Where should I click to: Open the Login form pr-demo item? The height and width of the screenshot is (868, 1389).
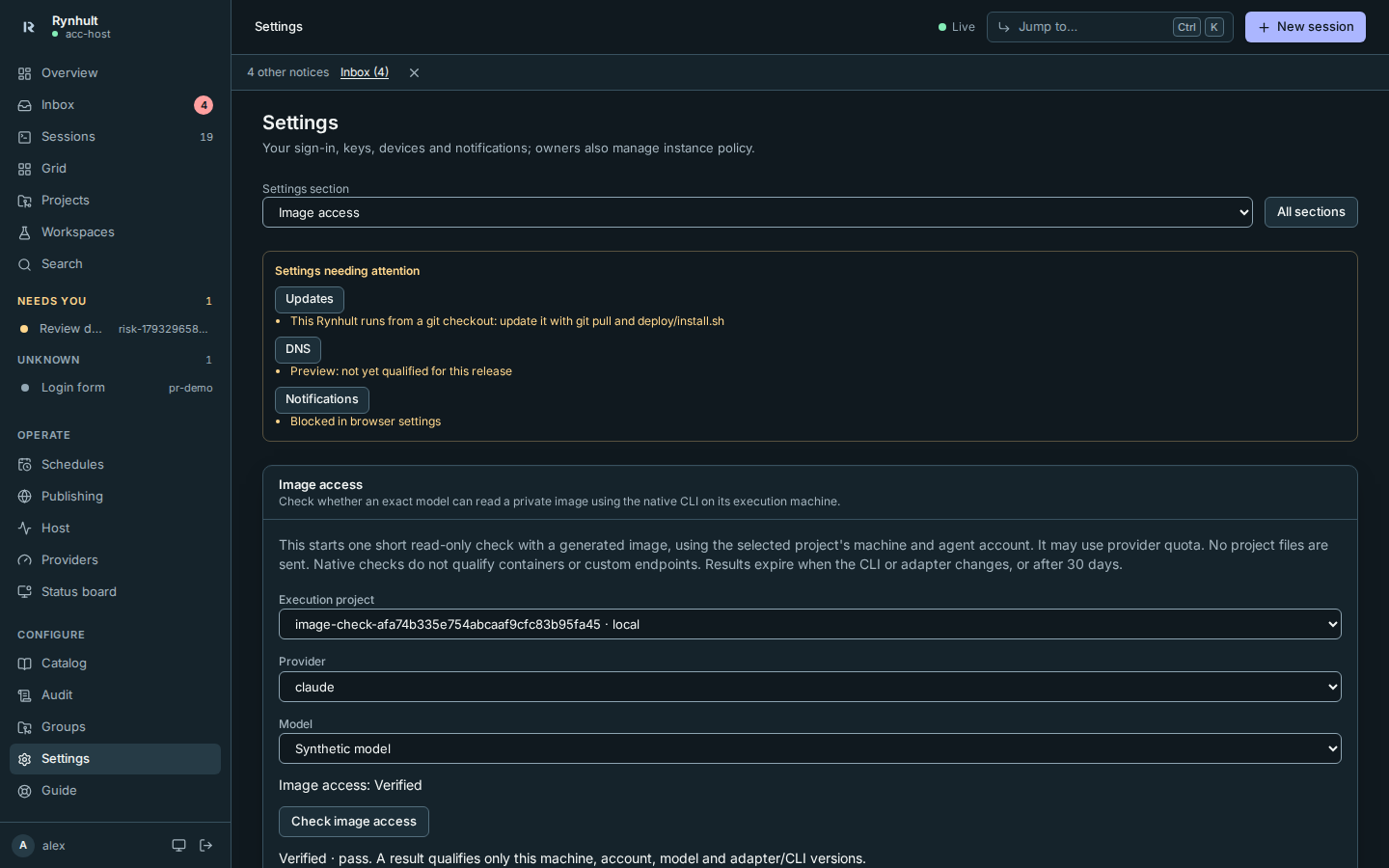115,388
